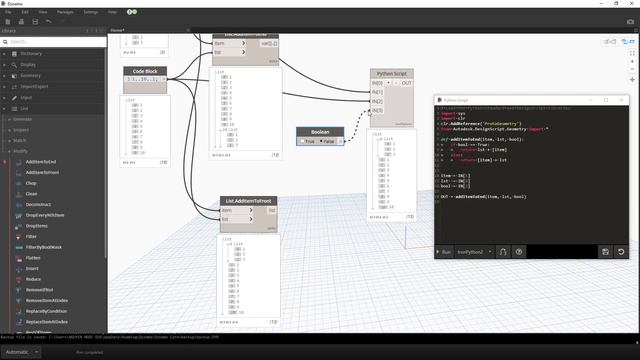Open the Edit menu
Screen dimensions: 640x360
click(x=25, y=12)
